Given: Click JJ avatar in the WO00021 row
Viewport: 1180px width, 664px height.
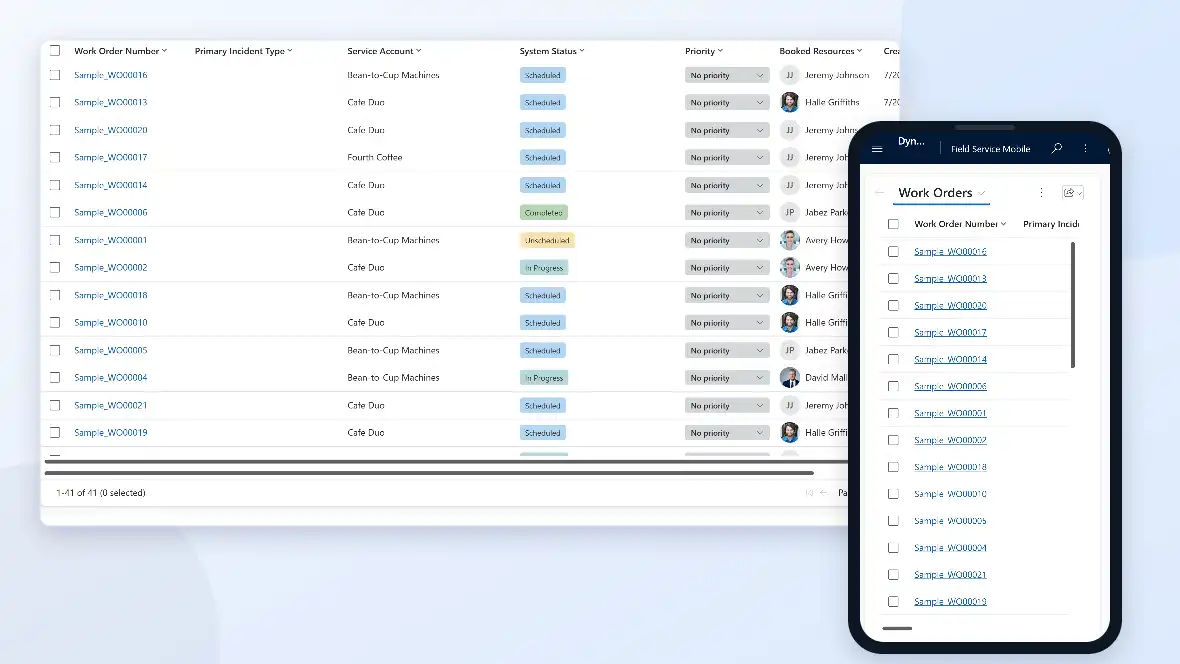Looking at the screenshot, I should (789, 405).
